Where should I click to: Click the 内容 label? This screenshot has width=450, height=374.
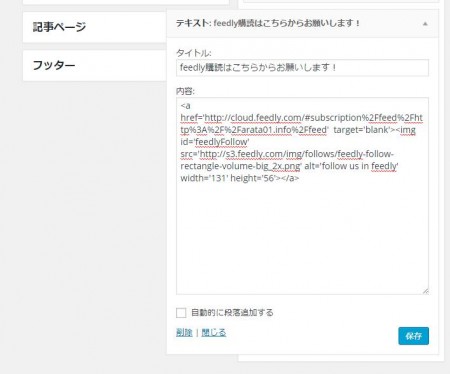pyautogui.click(x=185, y=91)
